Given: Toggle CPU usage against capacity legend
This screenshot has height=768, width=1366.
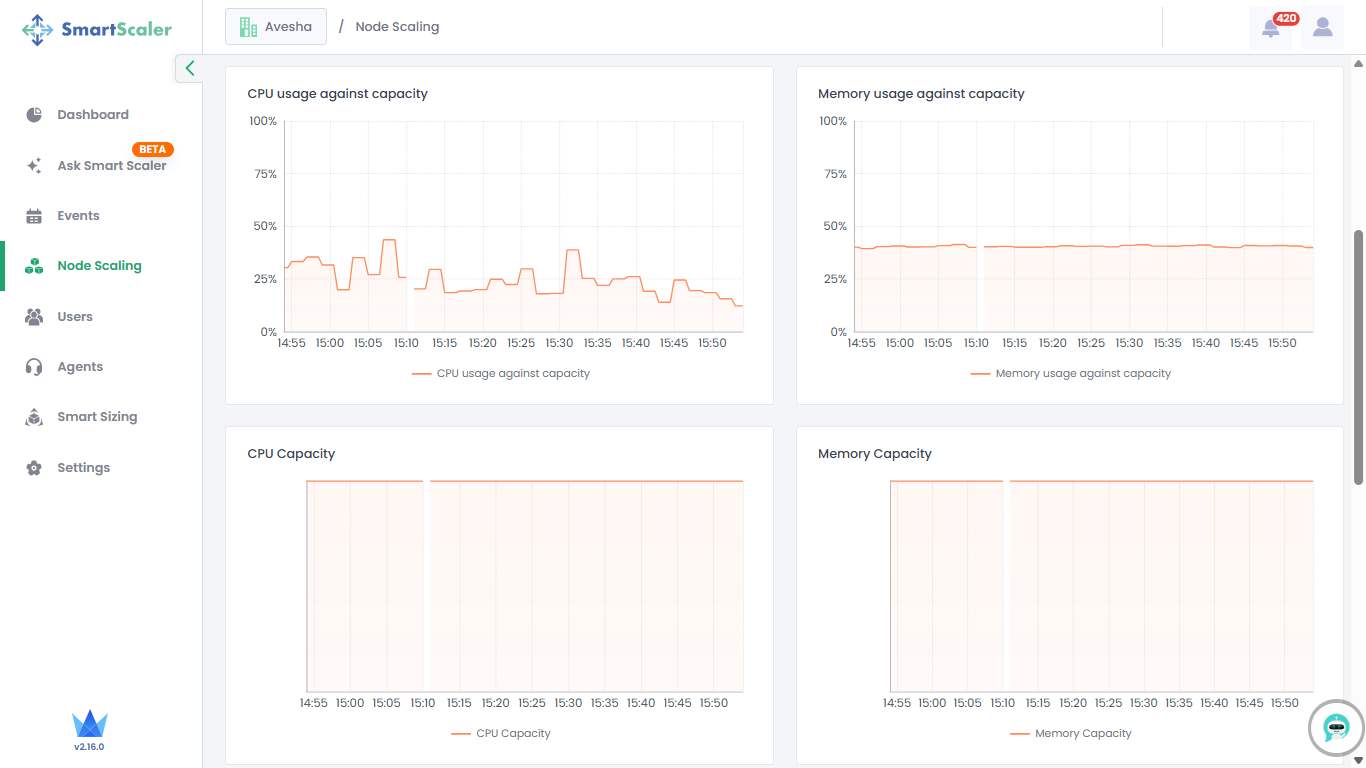Looking at the screenshot, I should [x=501, y=373].
